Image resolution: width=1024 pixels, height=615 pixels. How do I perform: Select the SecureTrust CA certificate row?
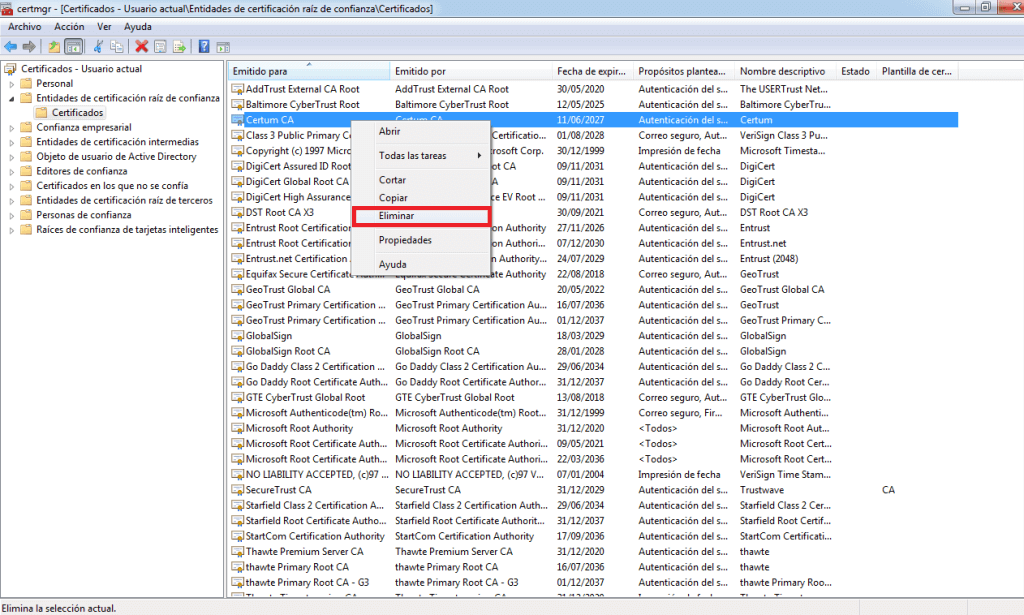pyautogui.click(x=593, y=490)
